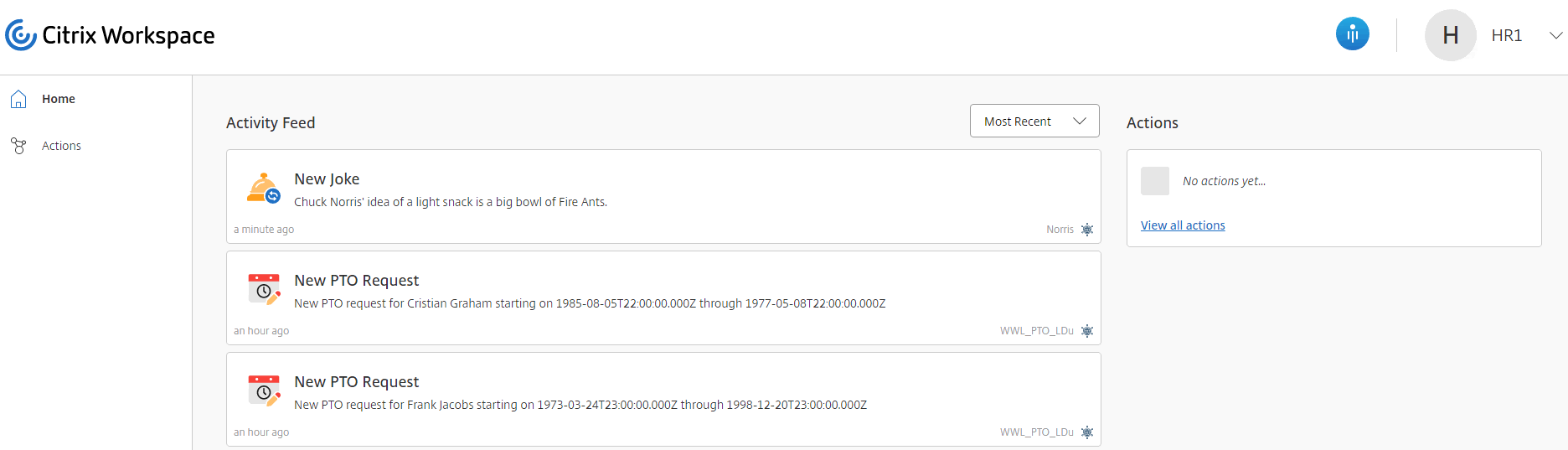Click gear icon on Frank Jacobs card
Viewport: 1568px width, 450px height.
point(1087,432)
